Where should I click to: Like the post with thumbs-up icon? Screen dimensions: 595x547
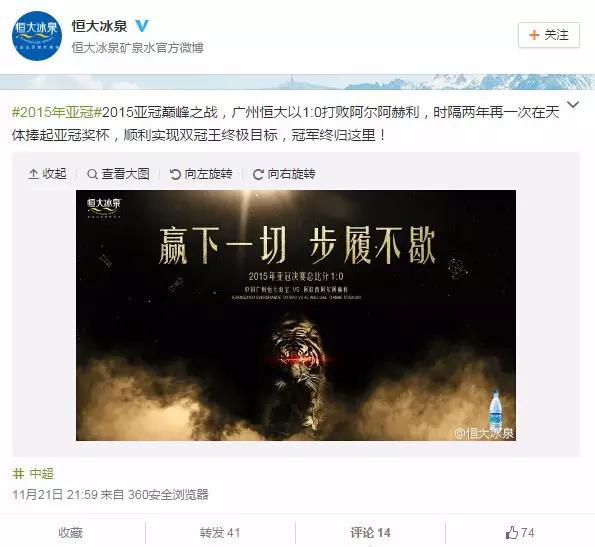click(512, 532)
